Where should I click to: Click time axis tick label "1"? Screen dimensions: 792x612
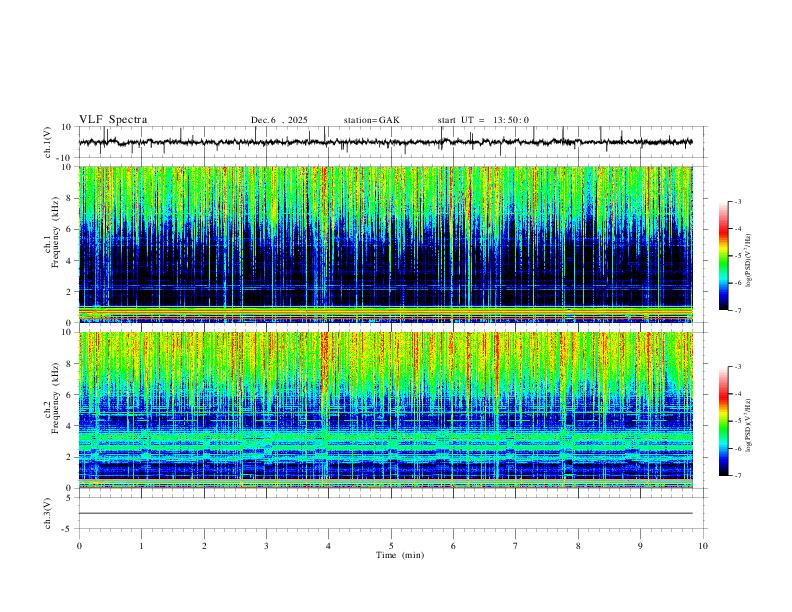pyautogui.click(x=141, y=546)
